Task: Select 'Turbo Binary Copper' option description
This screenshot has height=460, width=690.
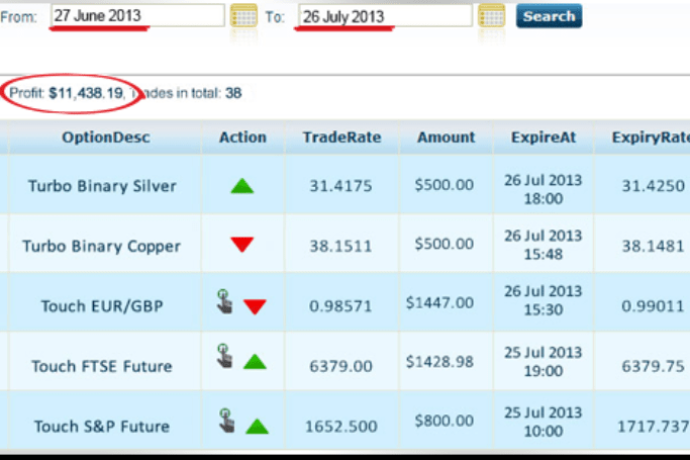Action: tap(102, 246)
